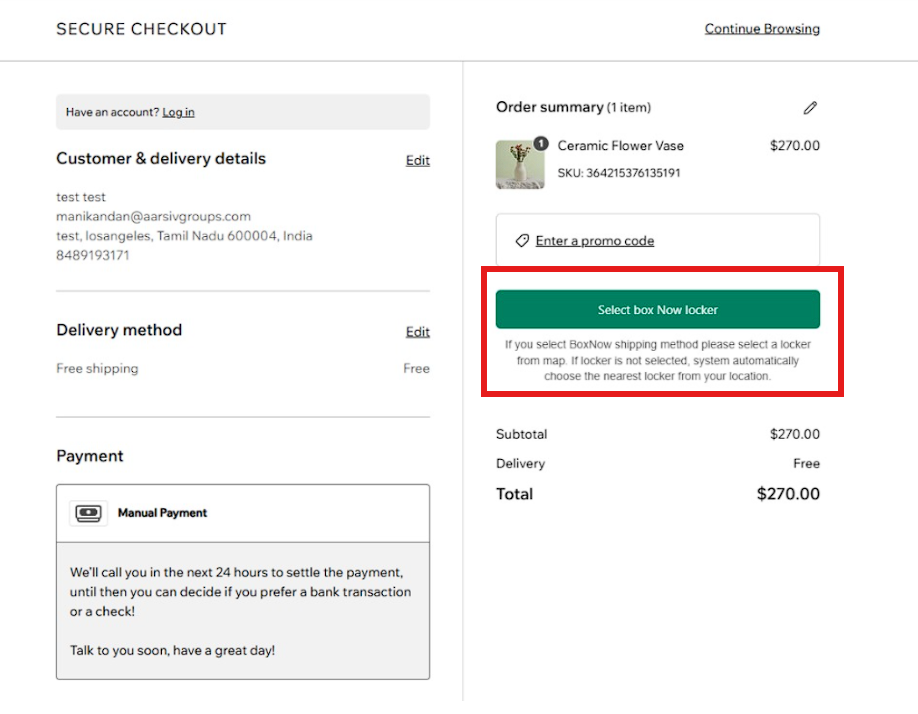The image size is (918, 714).
Task: Click Enter a promo code
Action: pos(594,241)
